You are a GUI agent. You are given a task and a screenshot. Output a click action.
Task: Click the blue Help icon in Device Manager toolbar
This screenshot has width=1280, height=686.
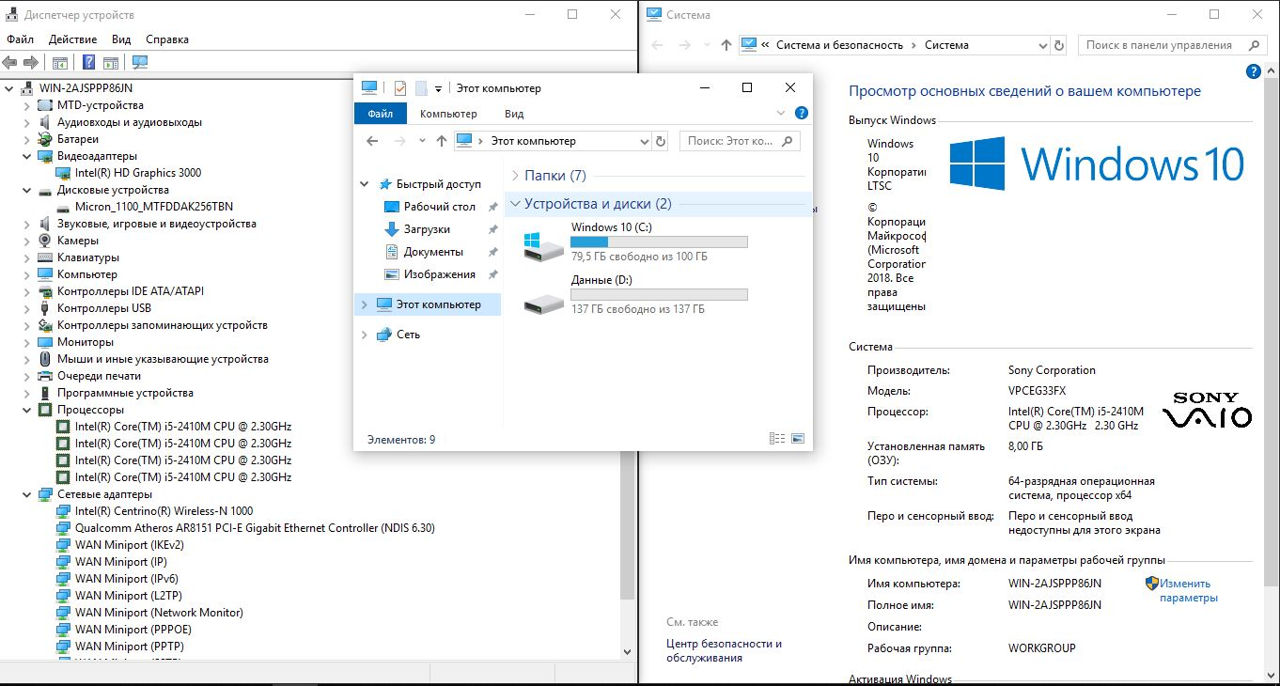(x=89, y=62)
